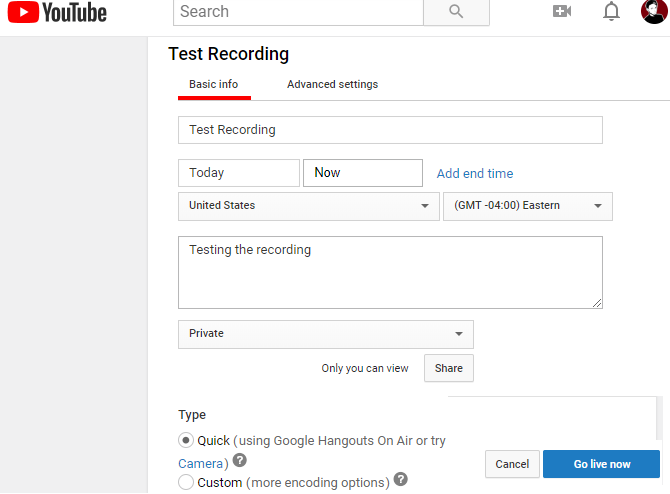Screen dimensions: 670x494
Task: Select the Quick type radio button
Action: 186,440
